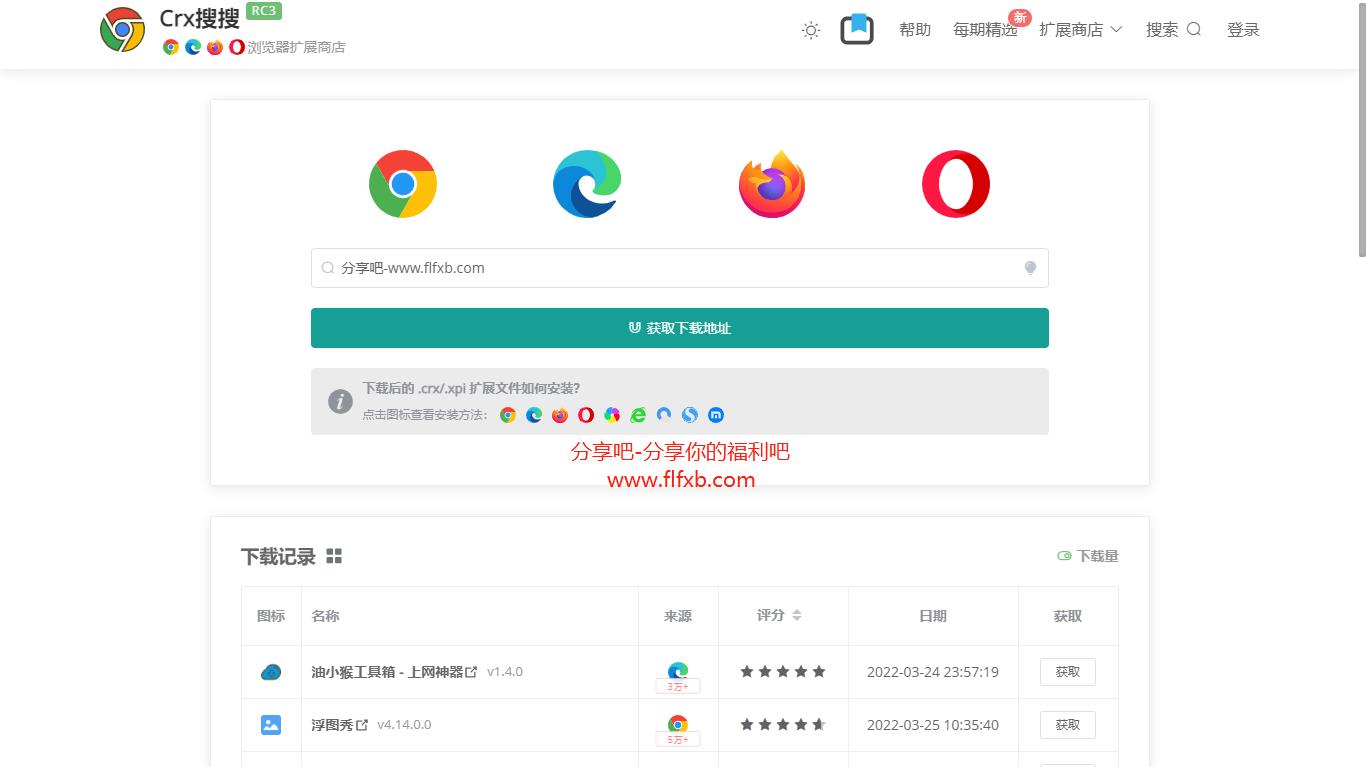The height and width of the screenshot is (767, 1366).
Task: View the blue S Sogou install icon
Action: coord(690,415)
